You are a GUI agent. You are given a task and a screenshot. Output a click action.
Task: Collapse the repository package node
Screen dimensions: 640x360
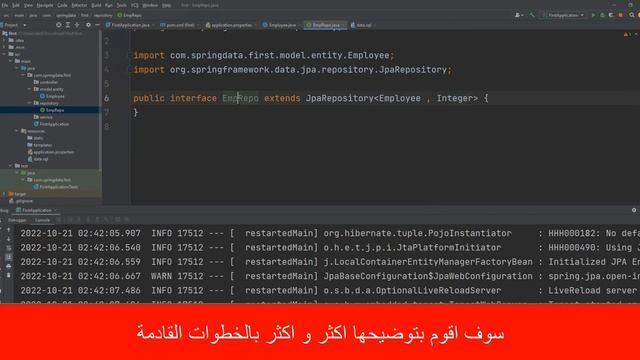click(x=29, y=103)
